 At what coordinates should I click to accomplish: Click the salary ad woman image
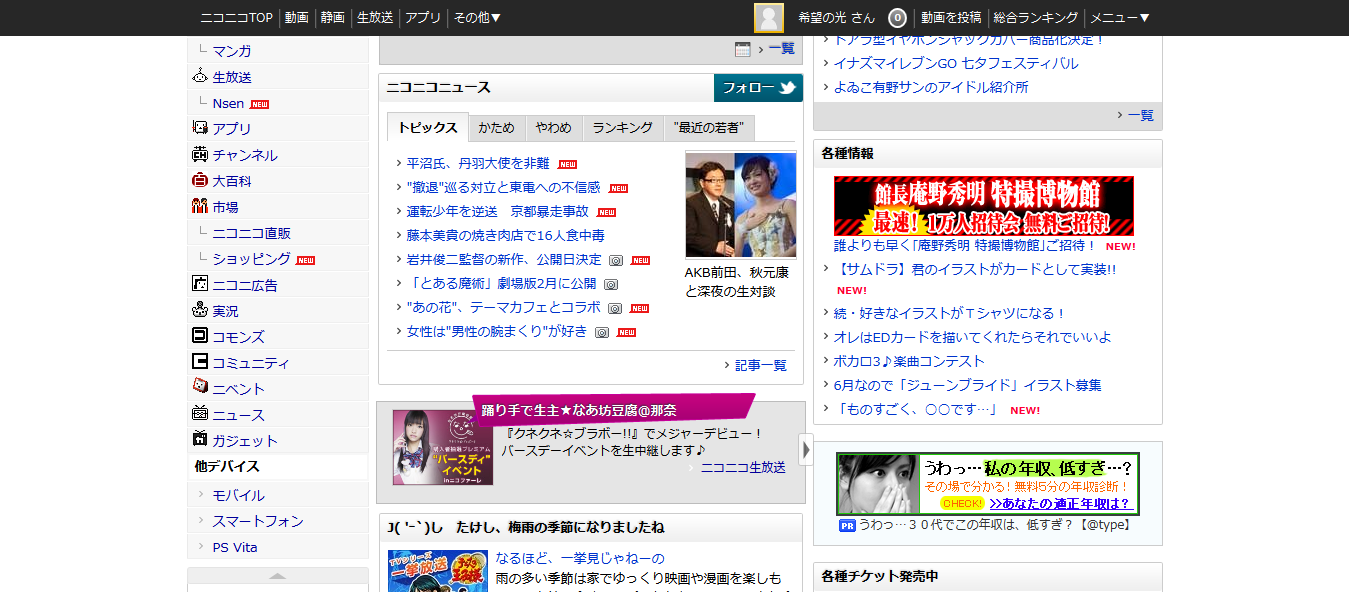point(879,484)
